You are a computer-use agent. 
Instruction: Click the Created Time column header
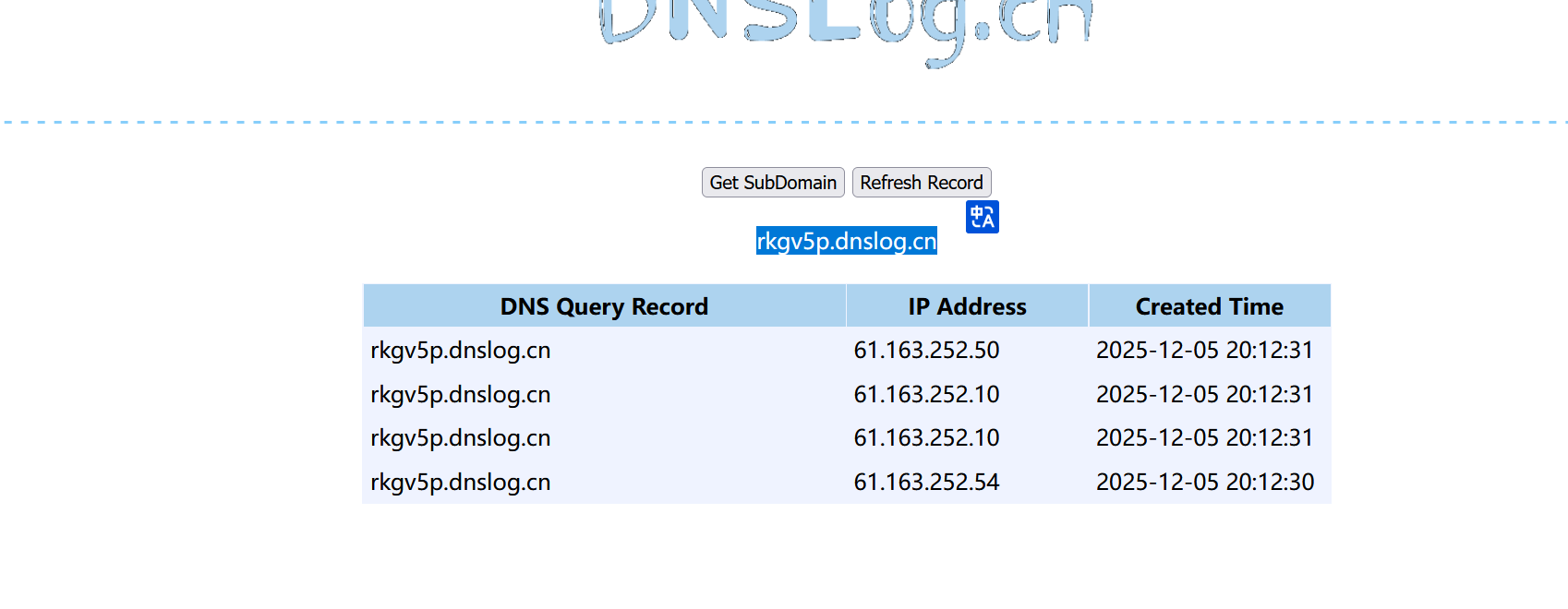(1209, 306)
